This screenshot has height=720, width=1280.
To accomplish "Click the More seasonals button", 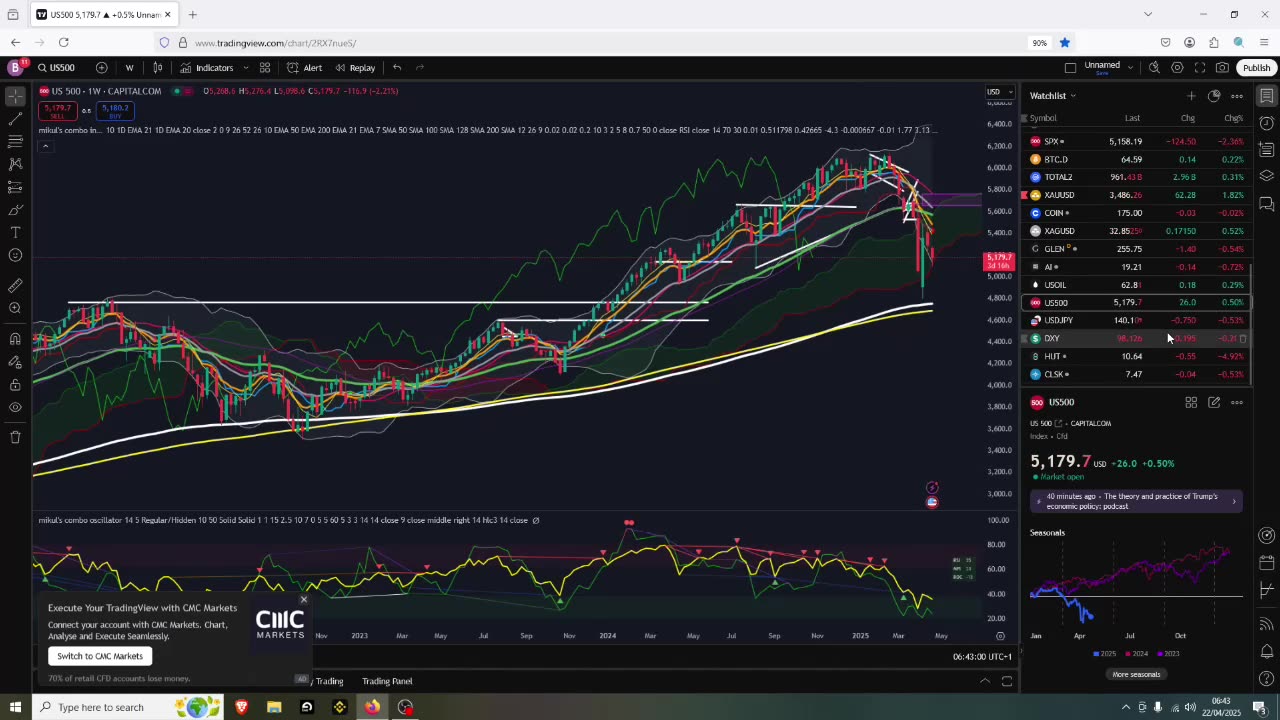I will [1136, 674].
